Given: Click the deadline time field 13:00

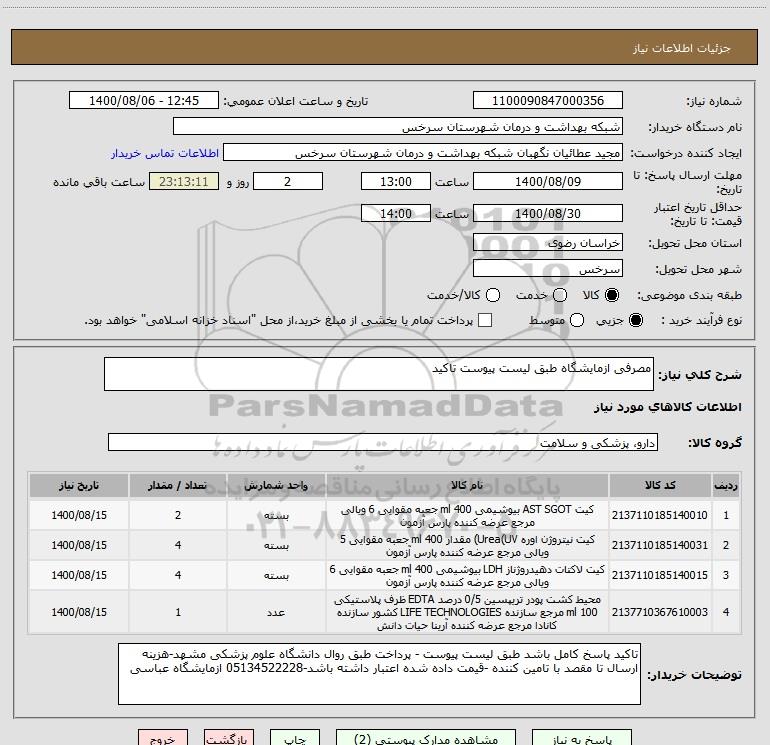Looking at the screenshot, I should pyautogui.click(x=396, y=181).
